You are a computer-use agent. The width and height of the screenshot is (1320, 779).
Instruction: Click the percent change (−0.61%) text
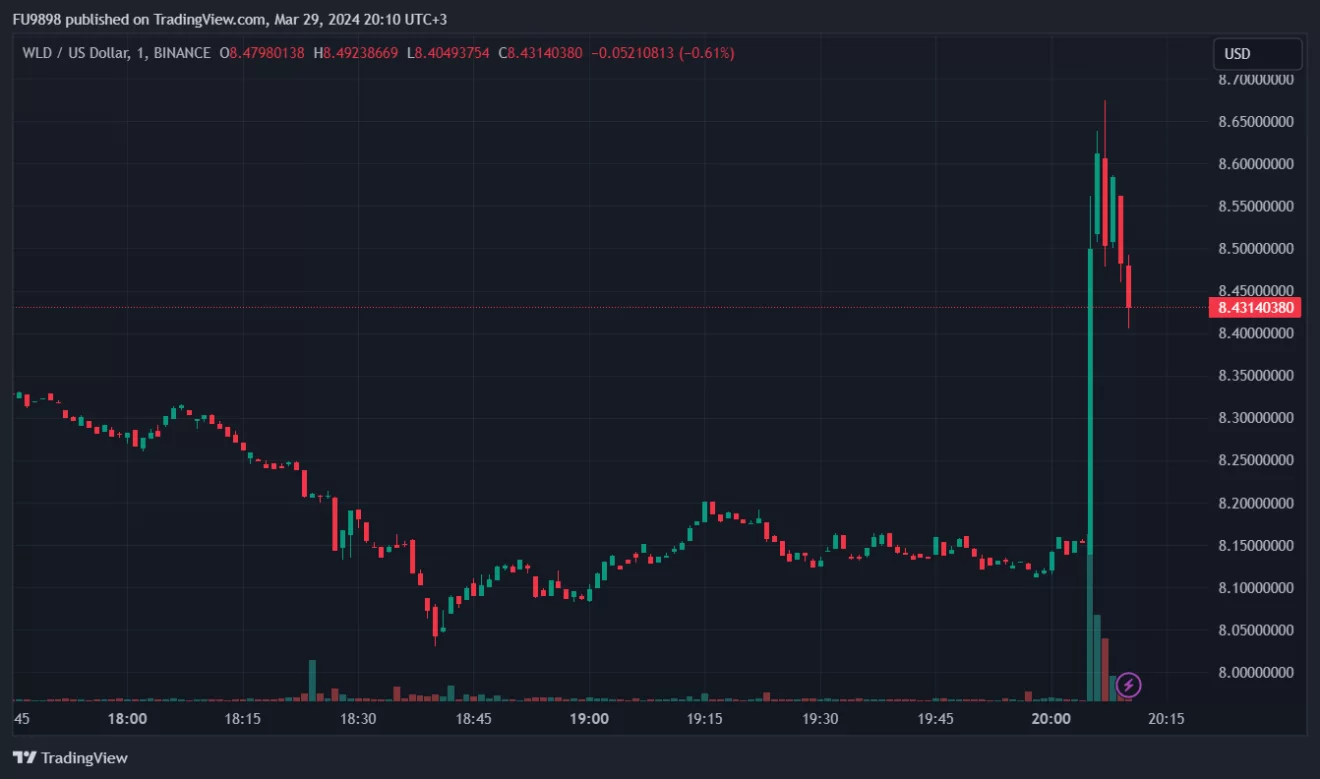pyautogui.click(x=706, y=53)
